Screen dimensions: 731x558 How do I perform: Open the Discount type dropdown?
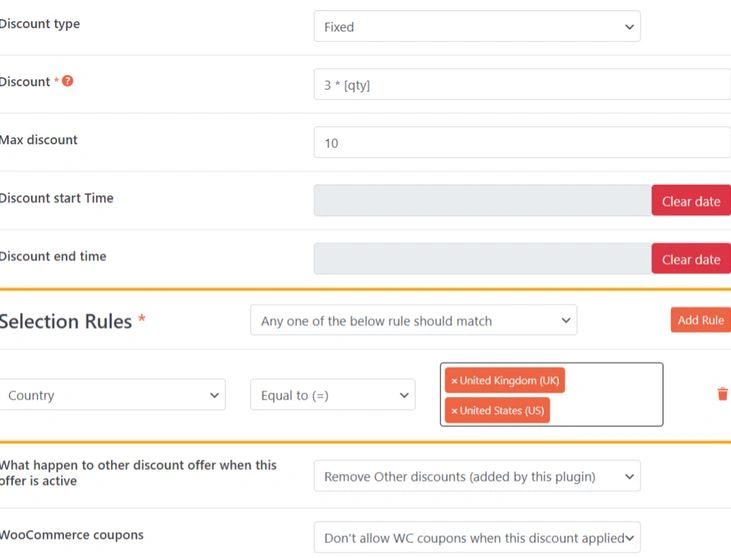[x=476, y=27]
